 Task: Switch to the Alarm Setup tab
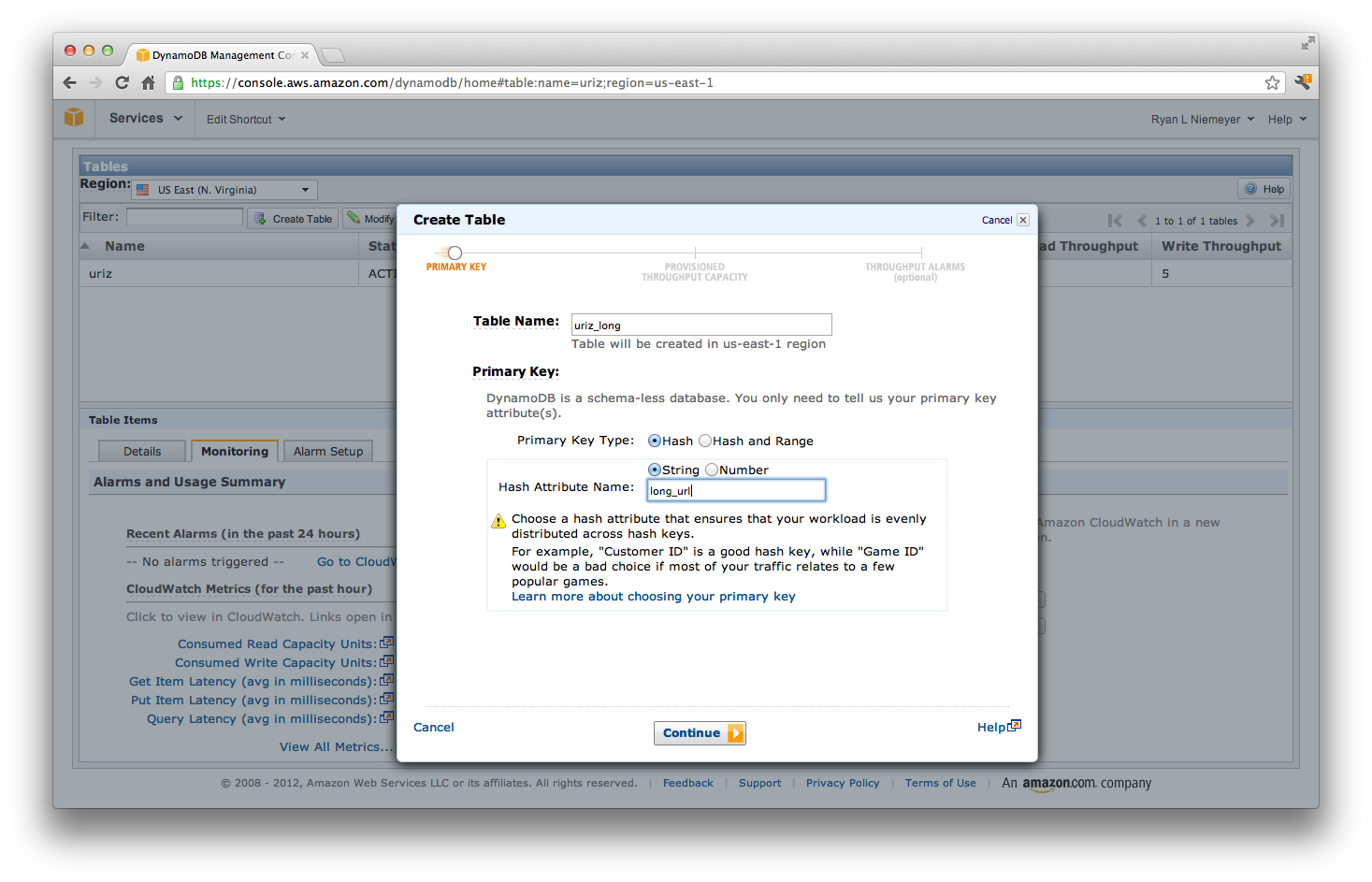(x=327, y=451)
